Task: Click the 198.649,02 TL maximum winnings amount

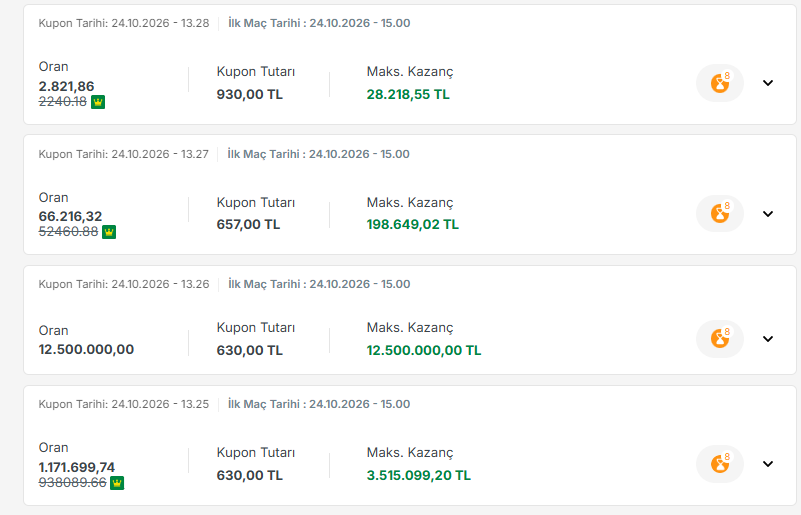Action: click(413, 224)
